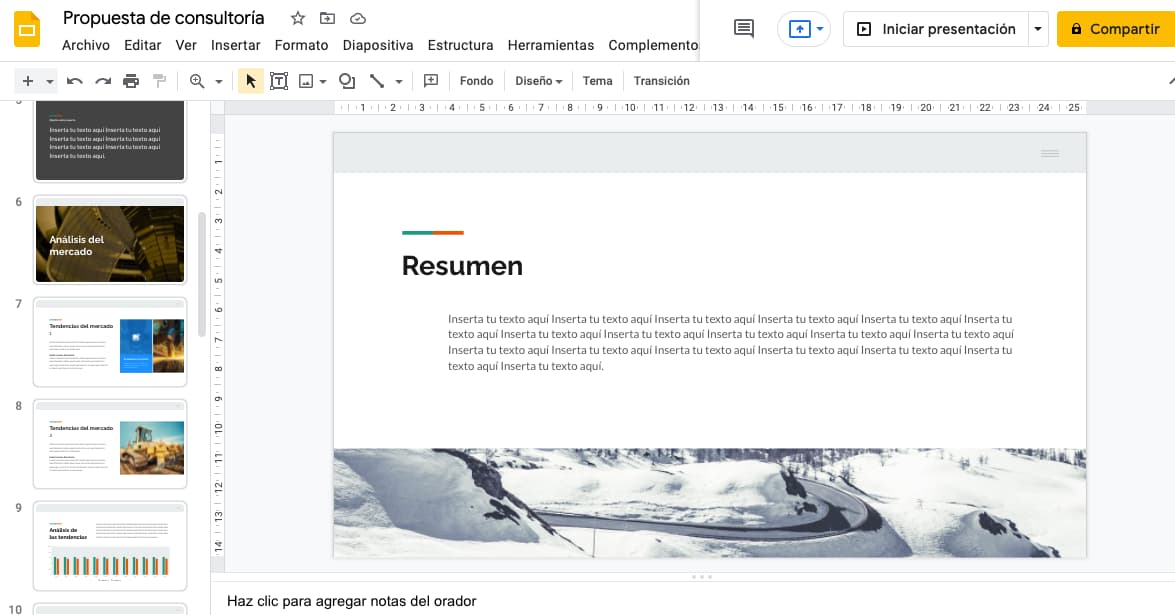Expand the zoom options dropdown
Image resolution: width=1175 pixels, height=615 pixels.
216,80
